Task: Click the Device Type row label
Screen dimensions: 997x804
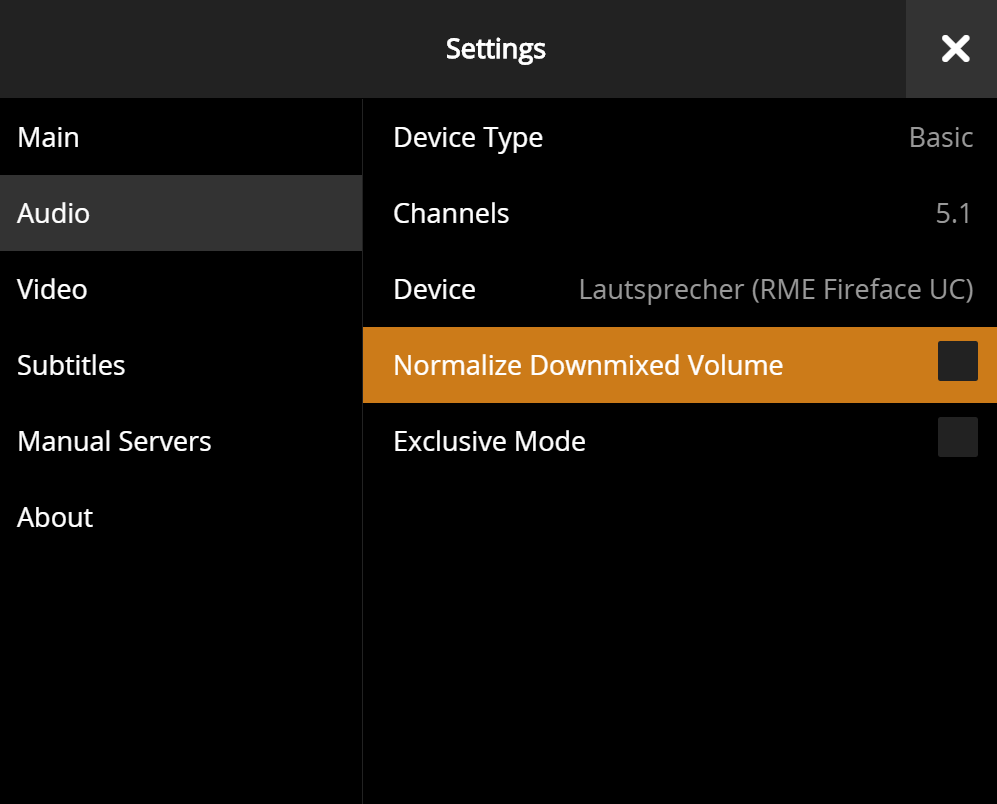Action: 468,137
